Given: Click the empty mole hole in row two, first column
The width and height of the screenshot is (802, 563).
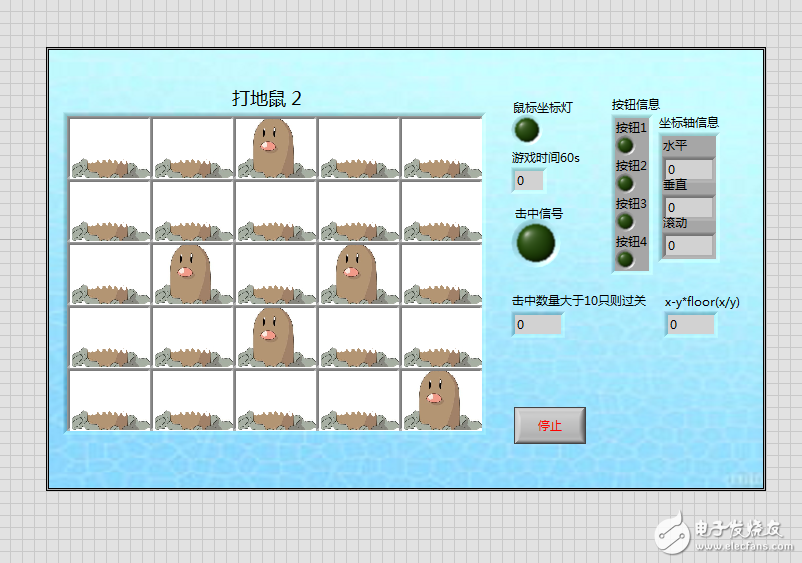Looking at the screenshot, I should point(110,211).
